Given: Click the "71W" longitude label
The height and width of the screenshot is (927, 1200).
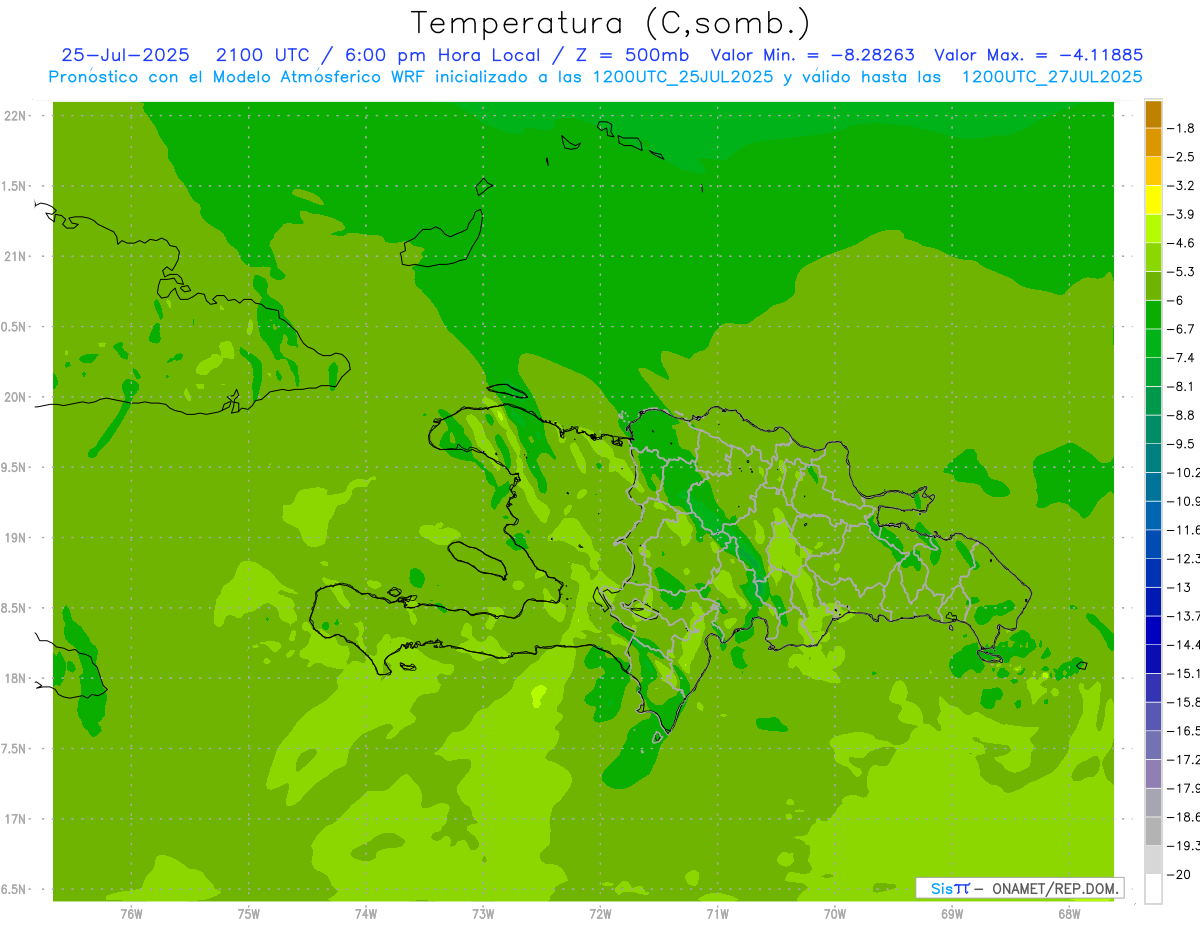Looking at the screenshot, I should [x=717, y=913].
